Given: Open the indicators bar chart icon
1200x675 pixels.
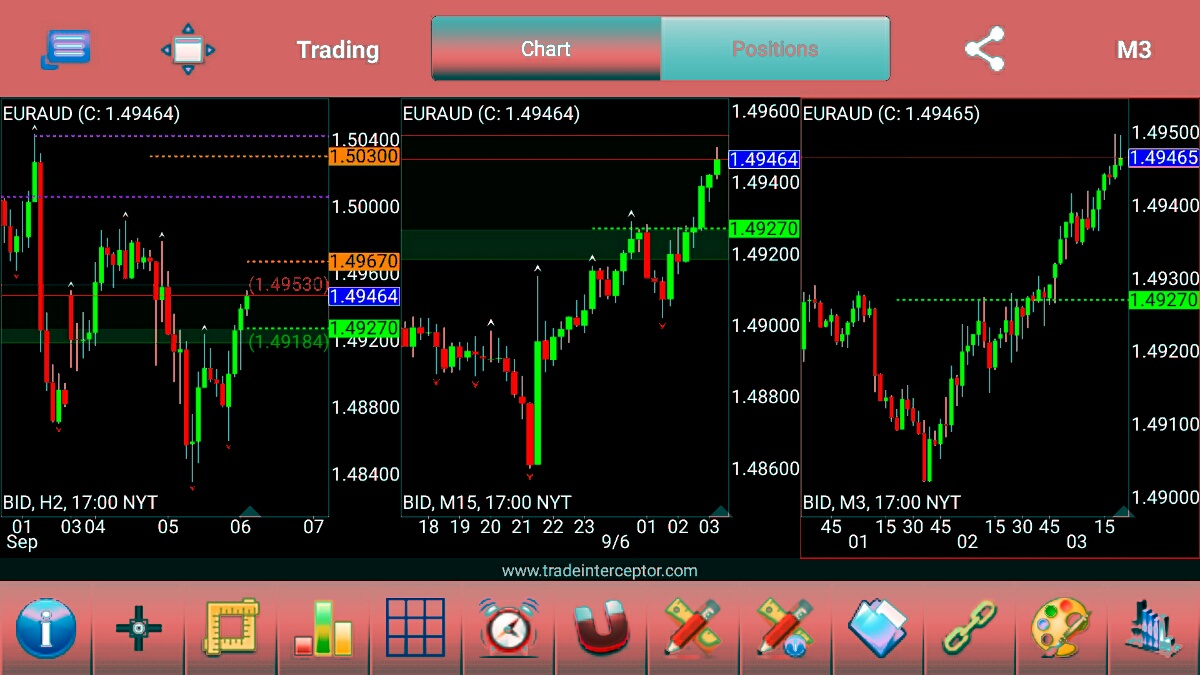Looking at the screenshot, I should coord(323,629).
